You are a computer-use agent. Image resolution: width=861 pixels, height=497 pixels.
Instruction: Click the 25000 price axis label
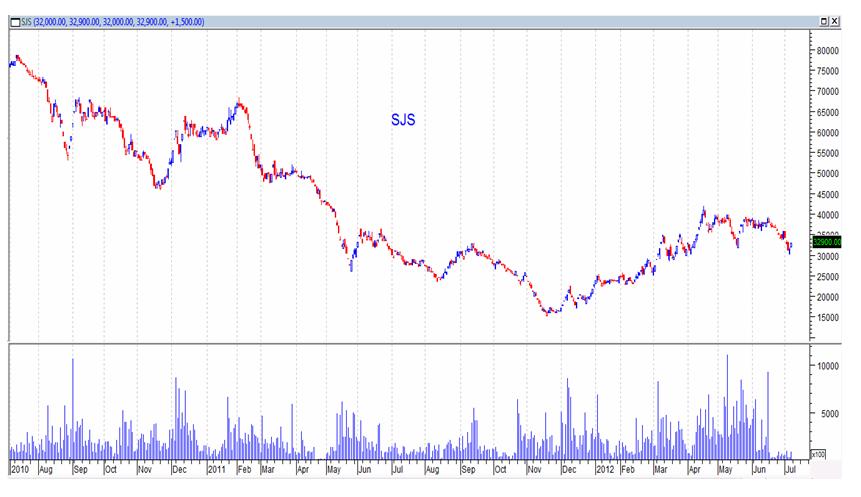coord(827,277)
